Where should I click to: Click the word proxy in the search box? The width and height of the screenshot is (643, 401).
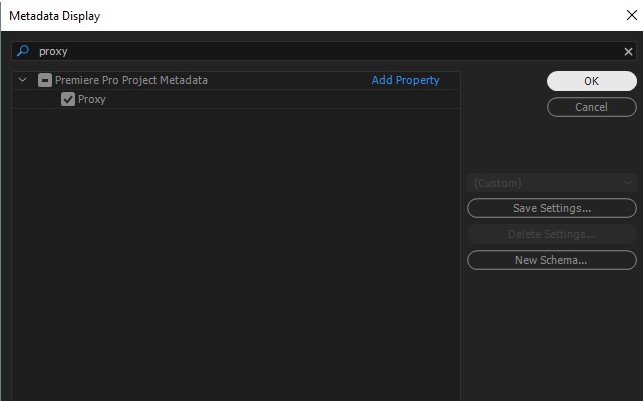click(53, 51)
